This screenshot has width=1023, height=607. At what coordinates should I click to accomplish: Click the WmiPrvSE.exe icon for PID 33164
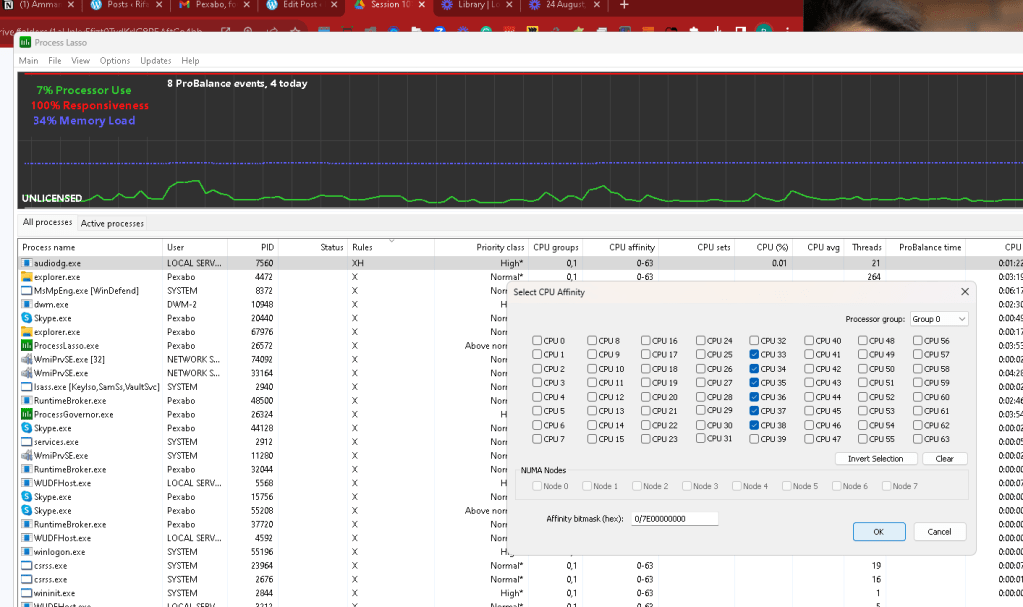coord(27,373)
